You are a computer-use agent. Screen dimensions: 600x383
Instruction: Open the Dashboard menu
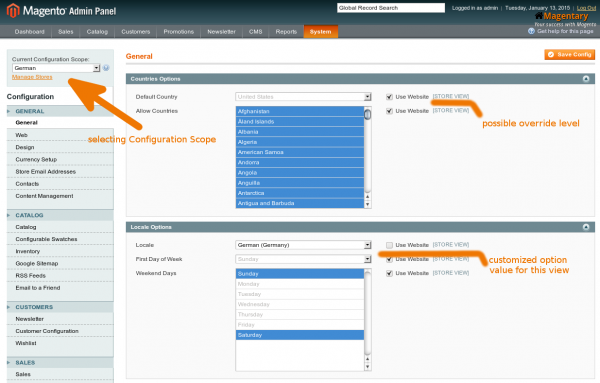pyautogui.click(x=29, y=32)
